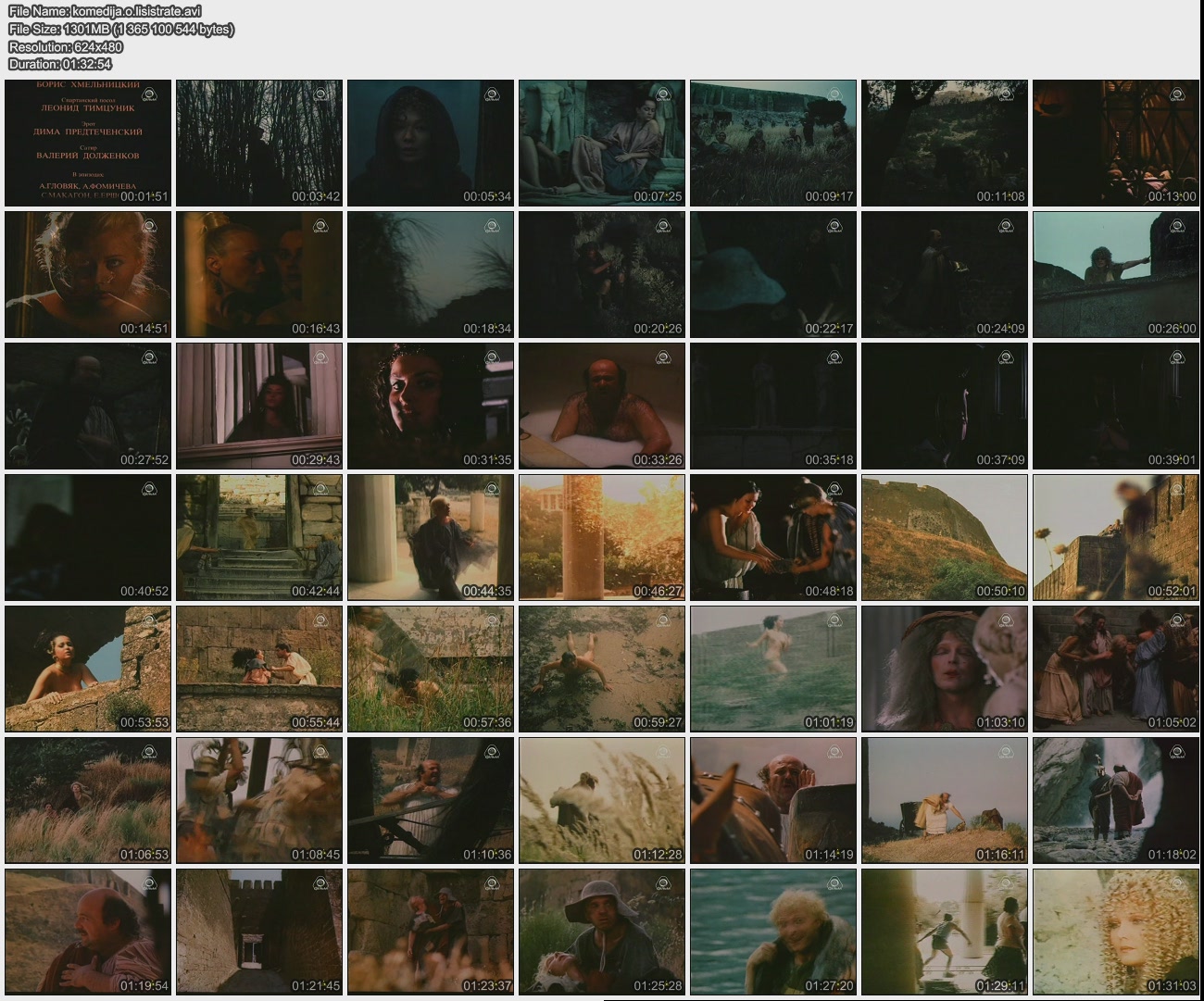The height and width of the screenshot is (1001, 1204).
Task: Select the thumbnail timestamped 00:44:35
Action: tap(431, 537)
